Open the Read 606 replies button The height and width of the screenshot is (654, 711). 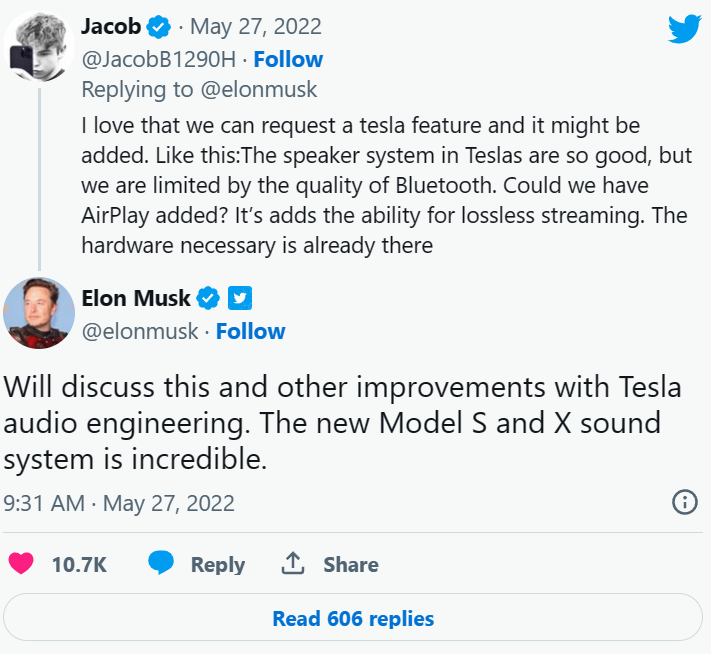[353, 618]
